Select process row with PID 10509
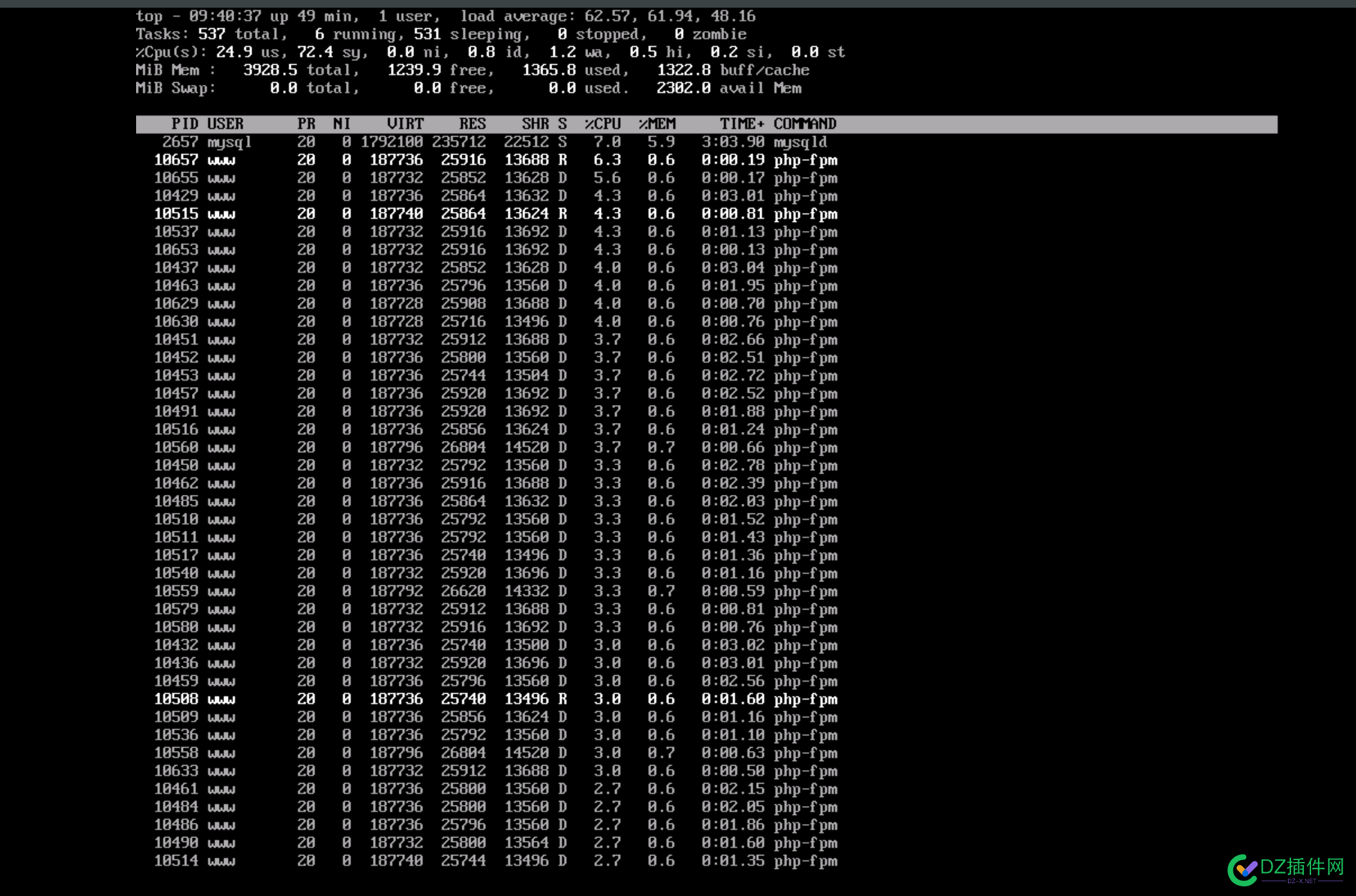The image size is (1356, 896). (x=494, y=717)
